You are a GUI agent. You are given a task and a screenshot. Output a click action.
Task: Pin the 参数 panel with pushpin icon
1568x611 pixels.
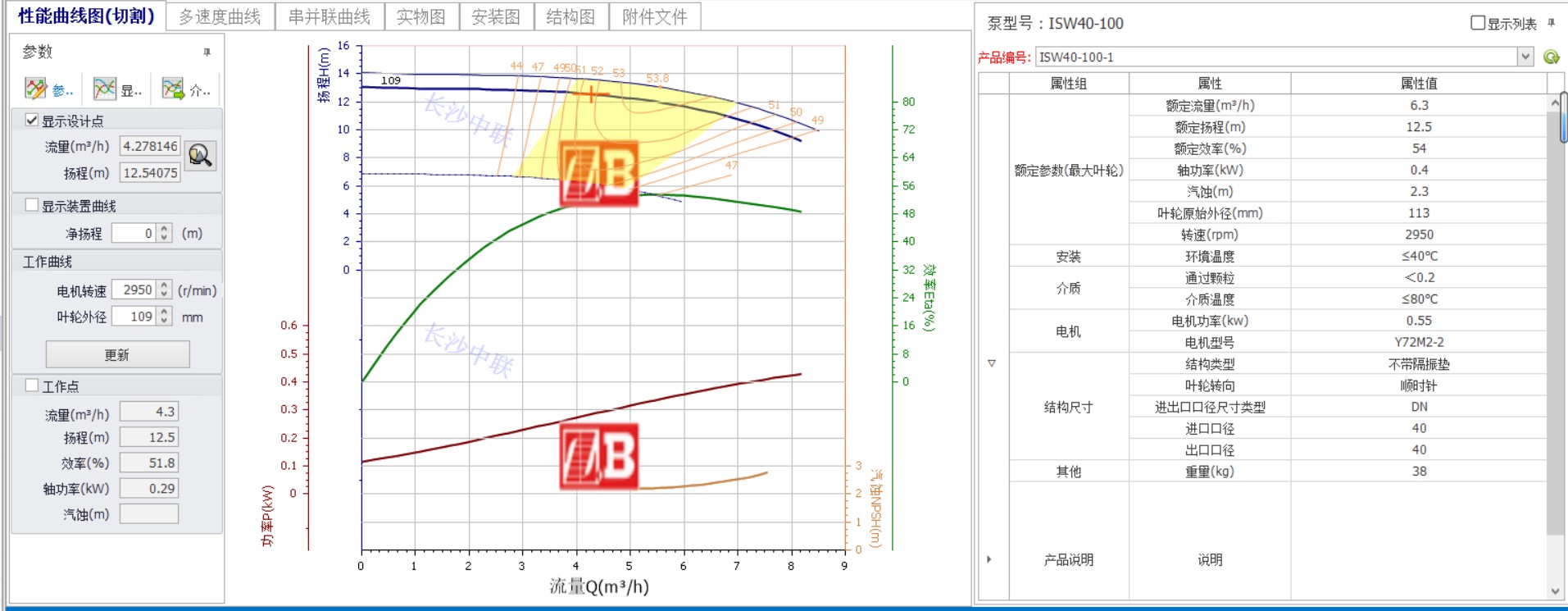[207, 52]
